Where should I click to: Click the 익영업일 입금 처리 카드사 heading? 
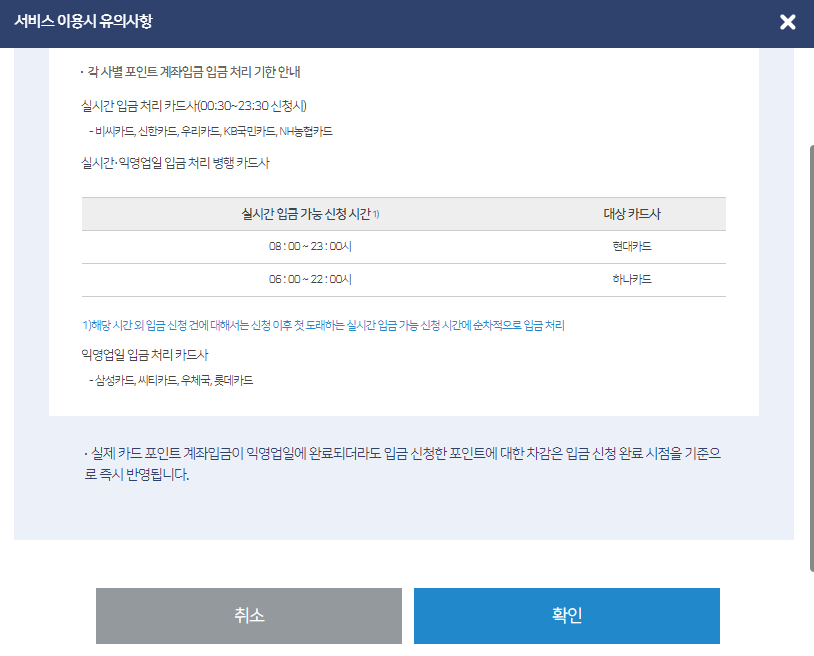click(x=144, y=355)
